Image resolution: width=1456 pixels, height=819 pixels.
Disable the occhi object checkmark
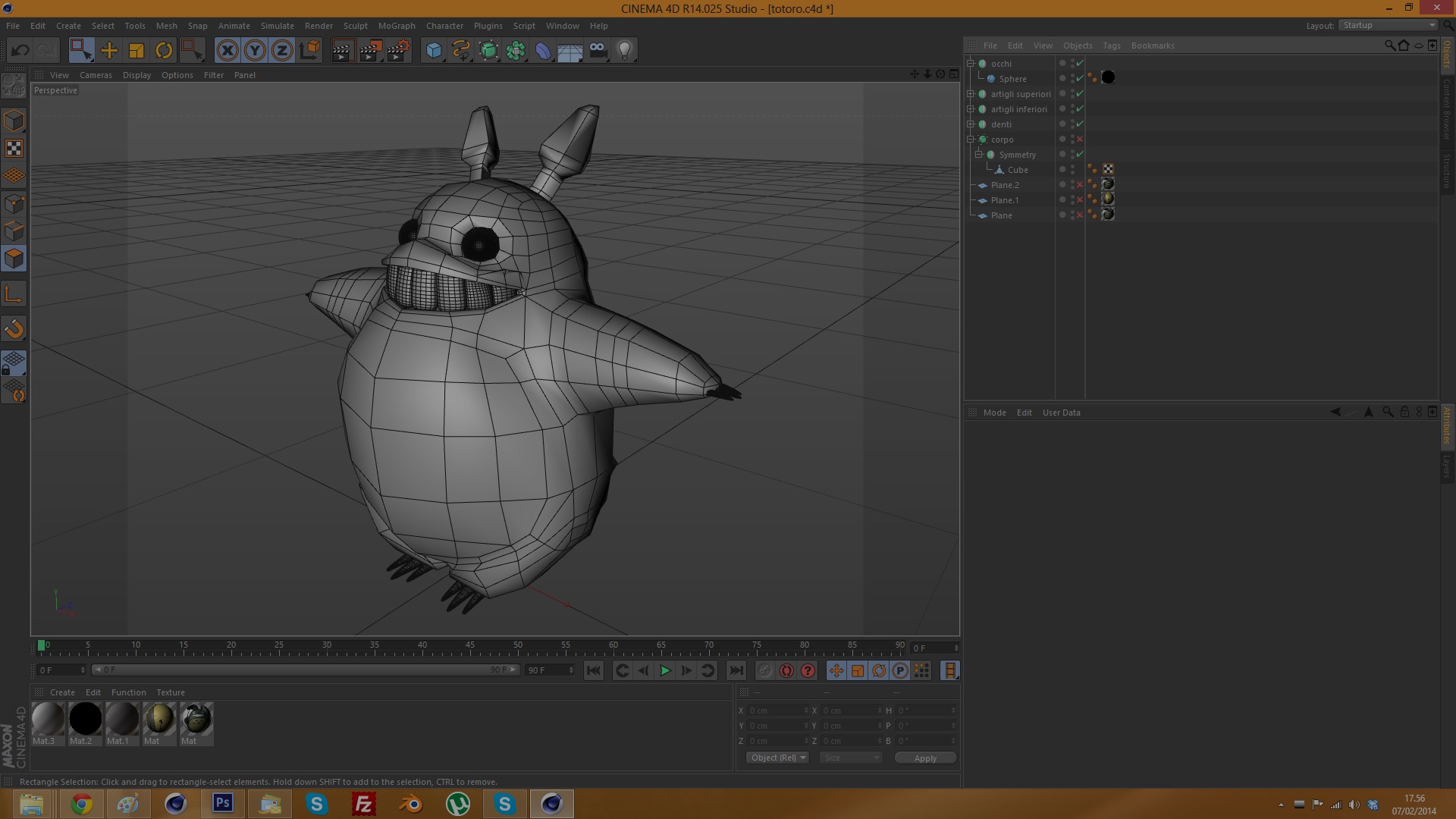point(1080,64)
